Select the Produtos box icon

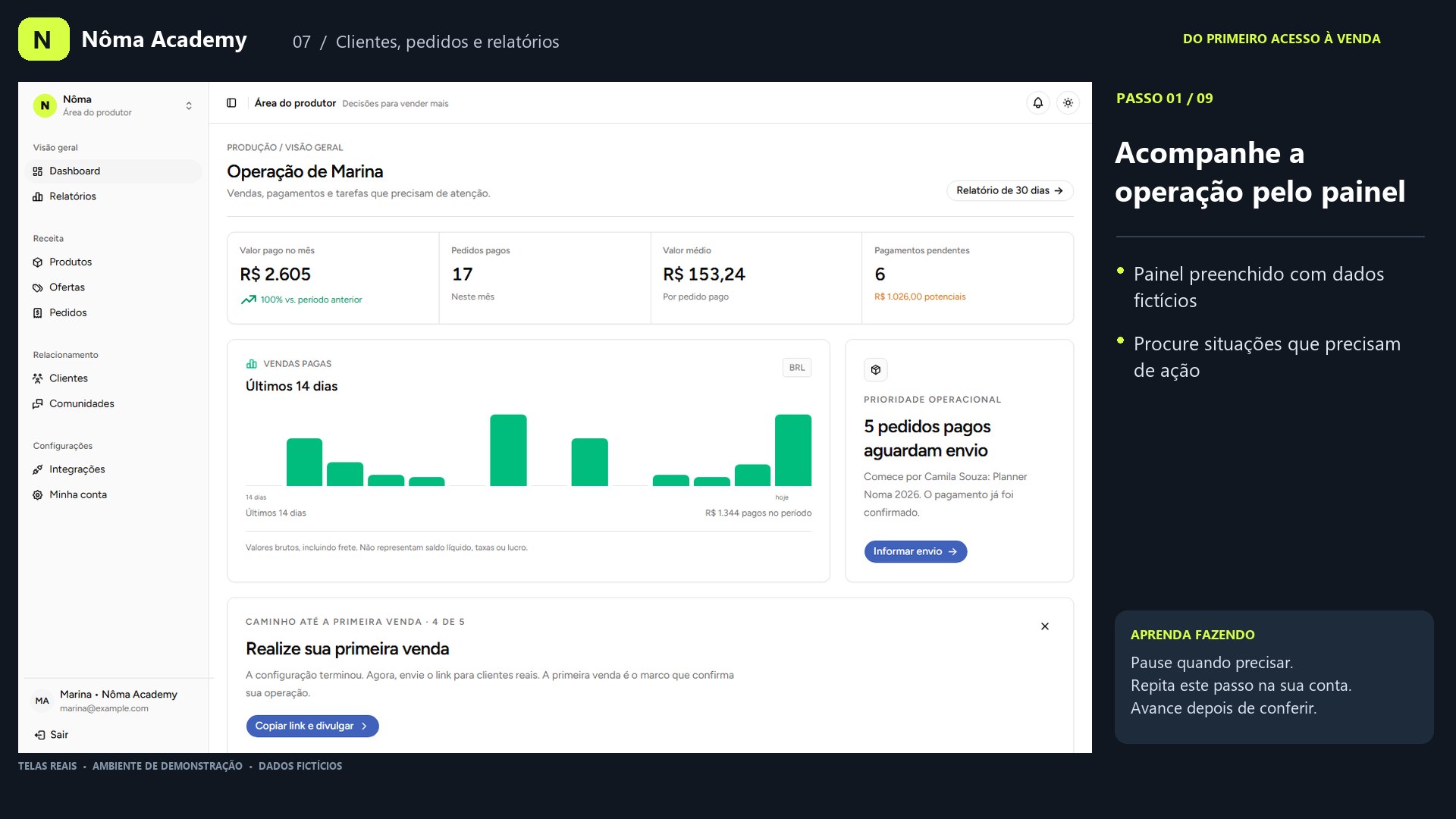coord(38,262)
